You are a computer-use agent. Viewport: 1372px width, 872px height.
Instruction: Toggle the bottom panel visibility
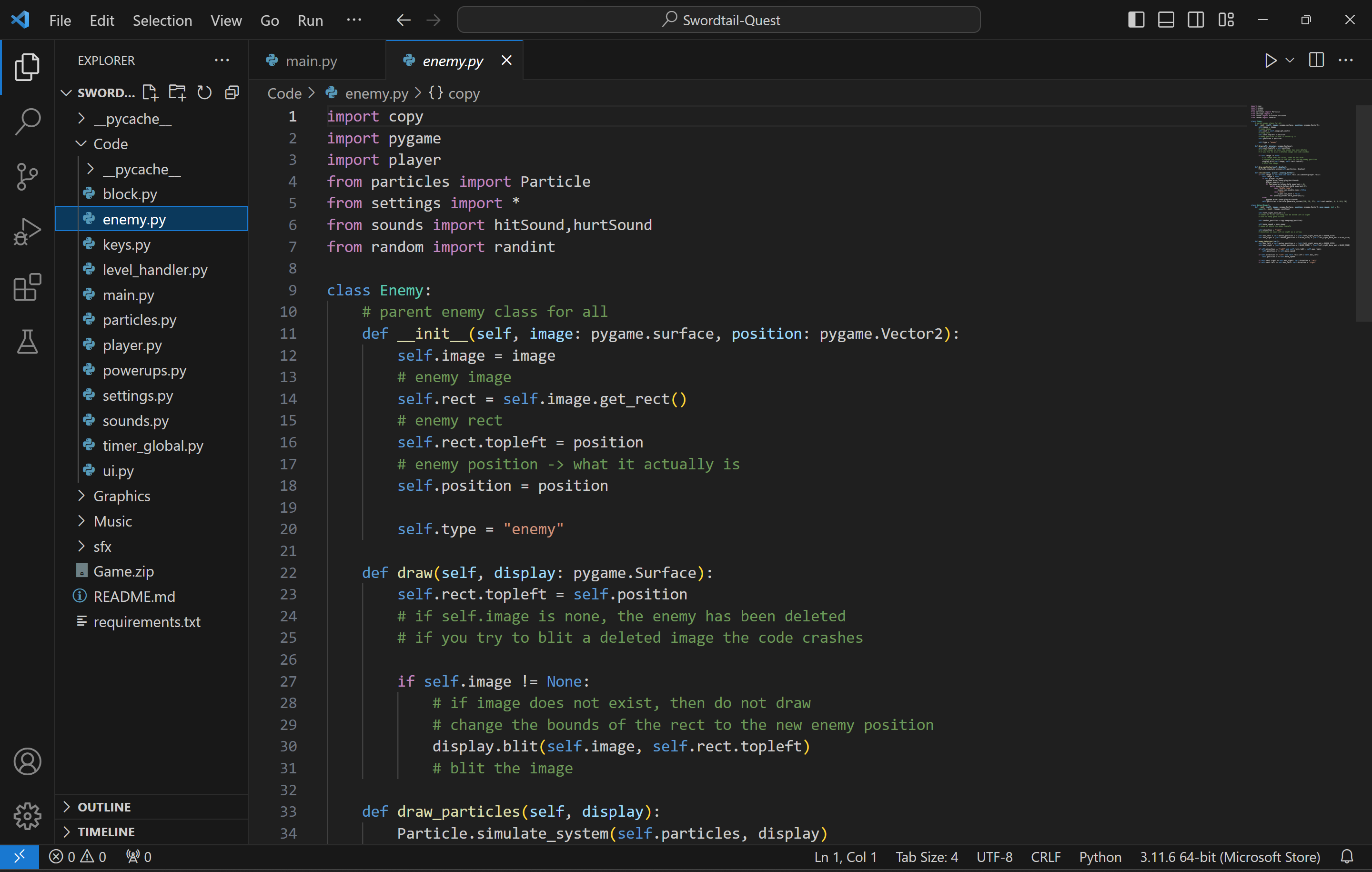[1166, 20]
